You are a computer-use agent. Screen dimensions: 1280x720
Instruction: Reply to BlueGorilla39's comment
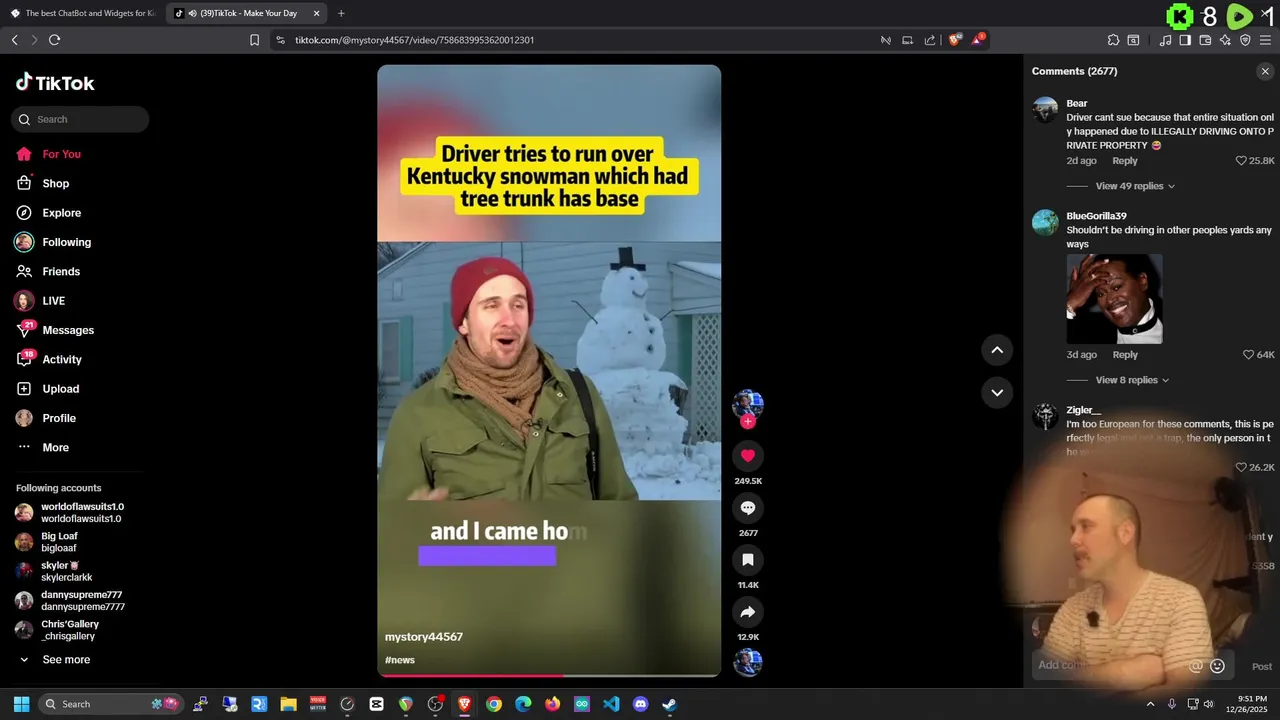[x=1125, y=355]
